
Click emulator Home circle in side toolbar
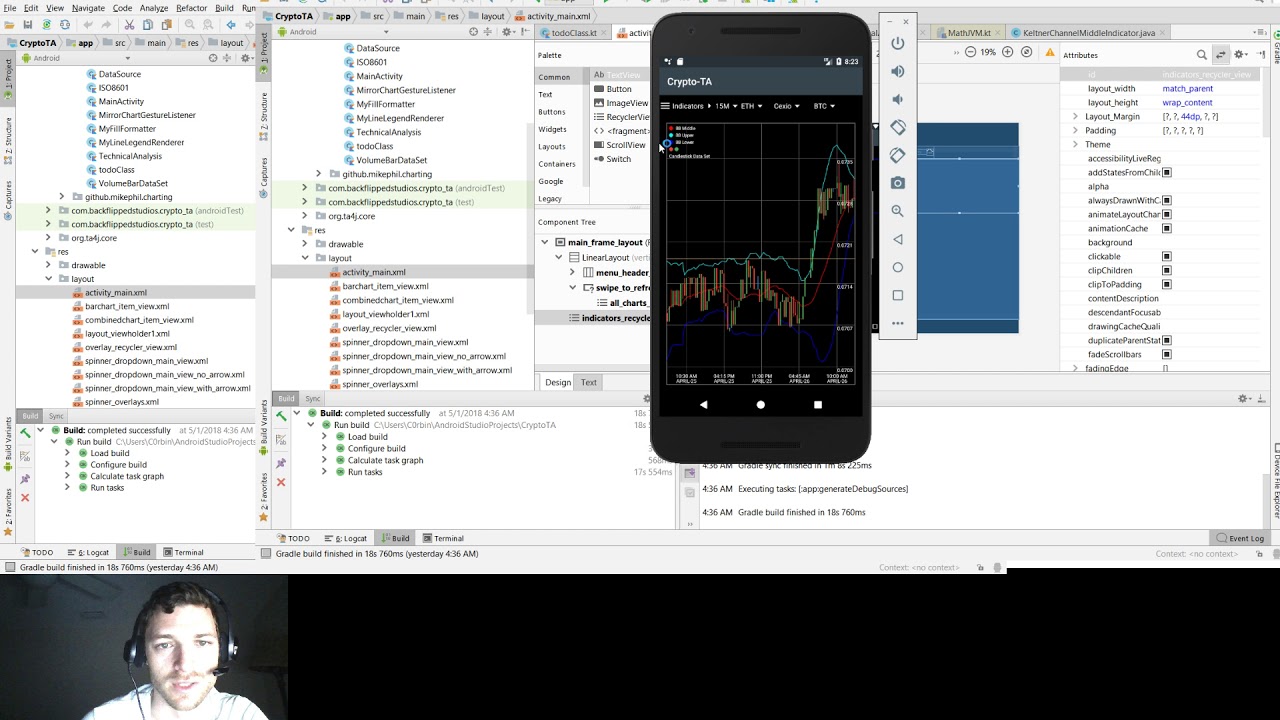tap(897, 267)
